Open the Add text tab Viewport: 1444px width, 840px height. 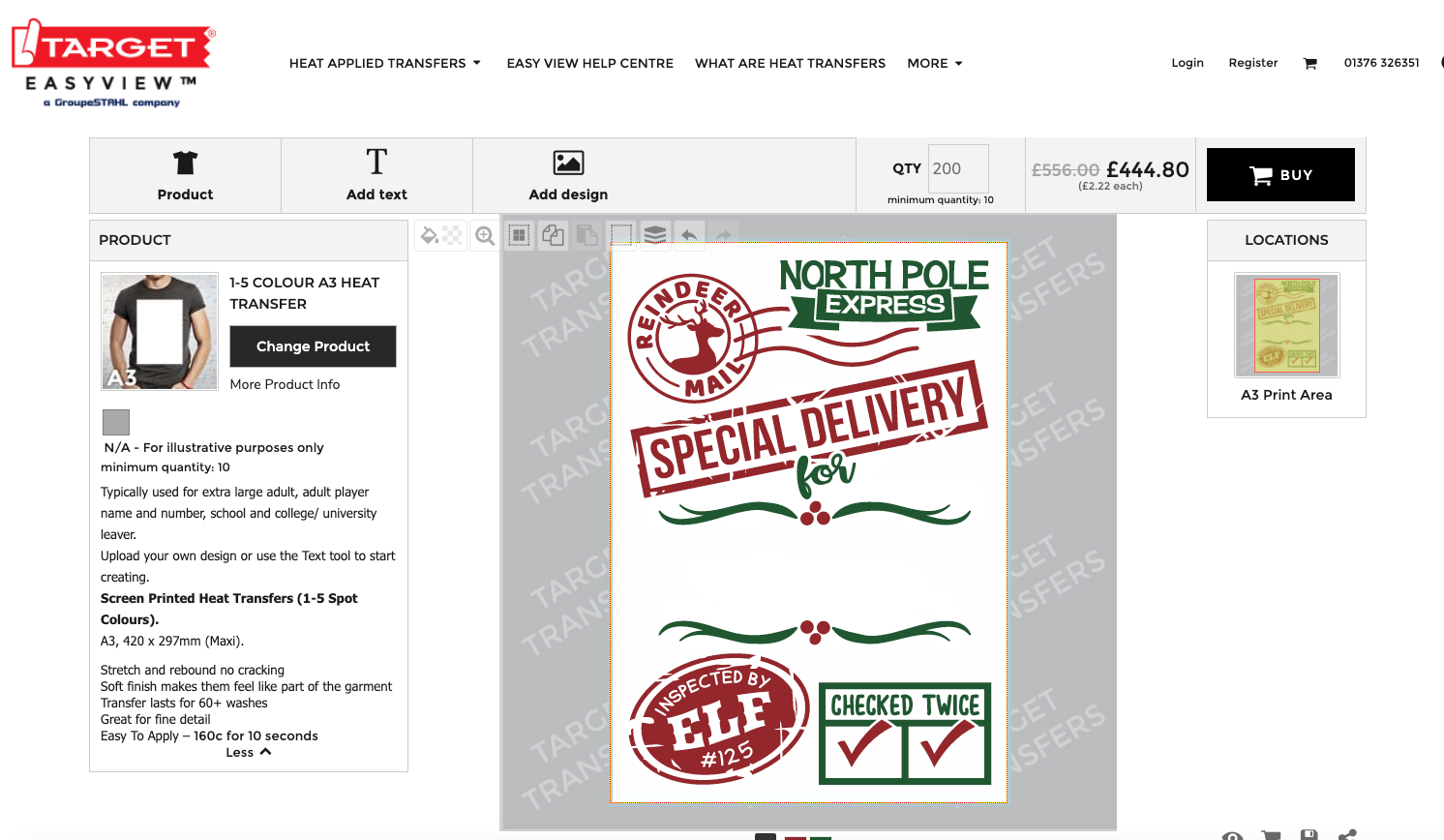click(x=376, y=175)
